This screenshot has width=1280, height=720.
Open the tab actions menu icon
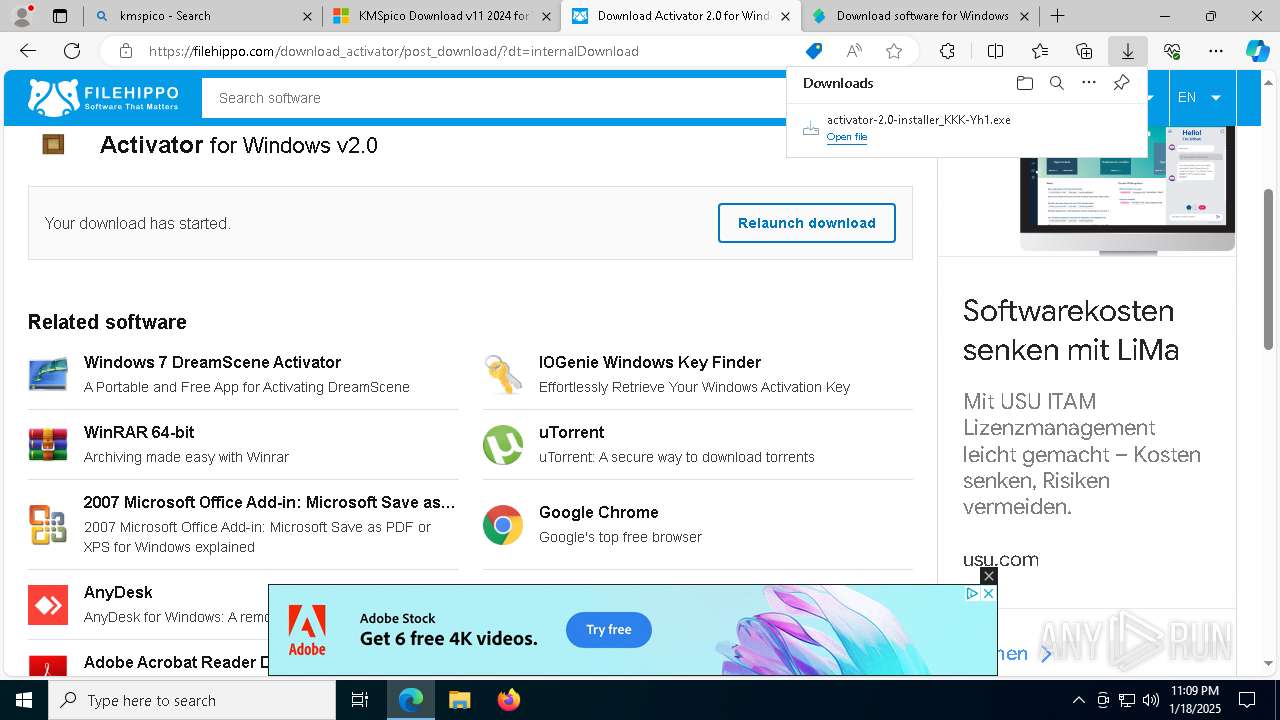(60, 16)
